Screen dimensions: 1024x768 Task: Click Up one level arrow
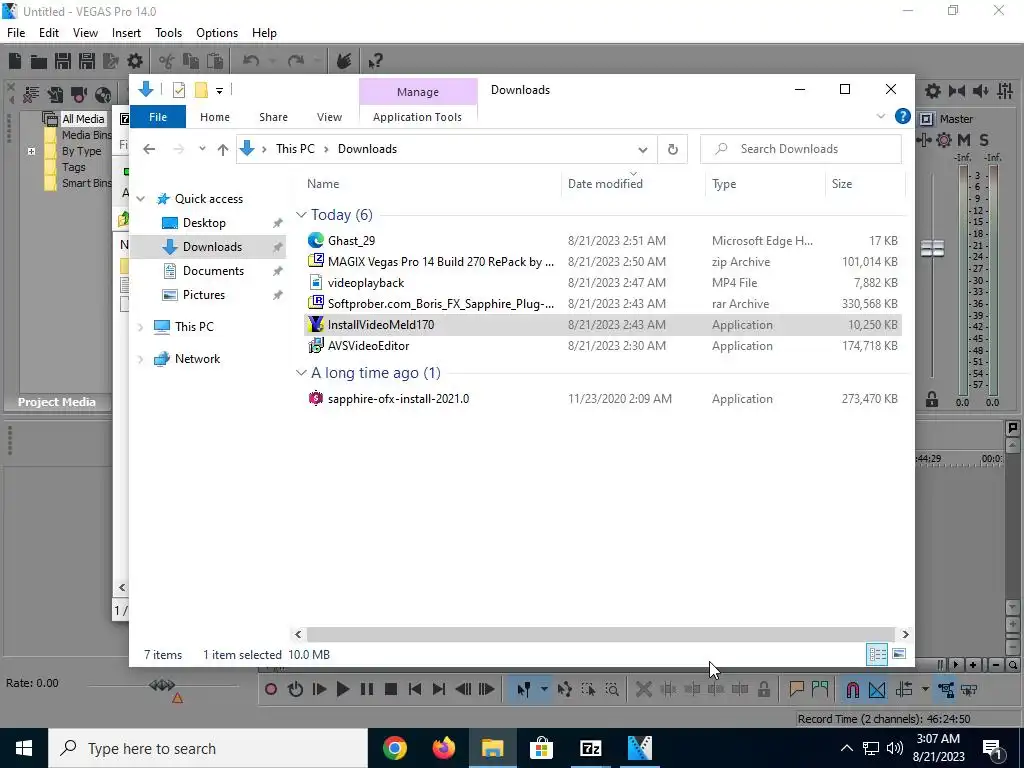tap(223, 150)
